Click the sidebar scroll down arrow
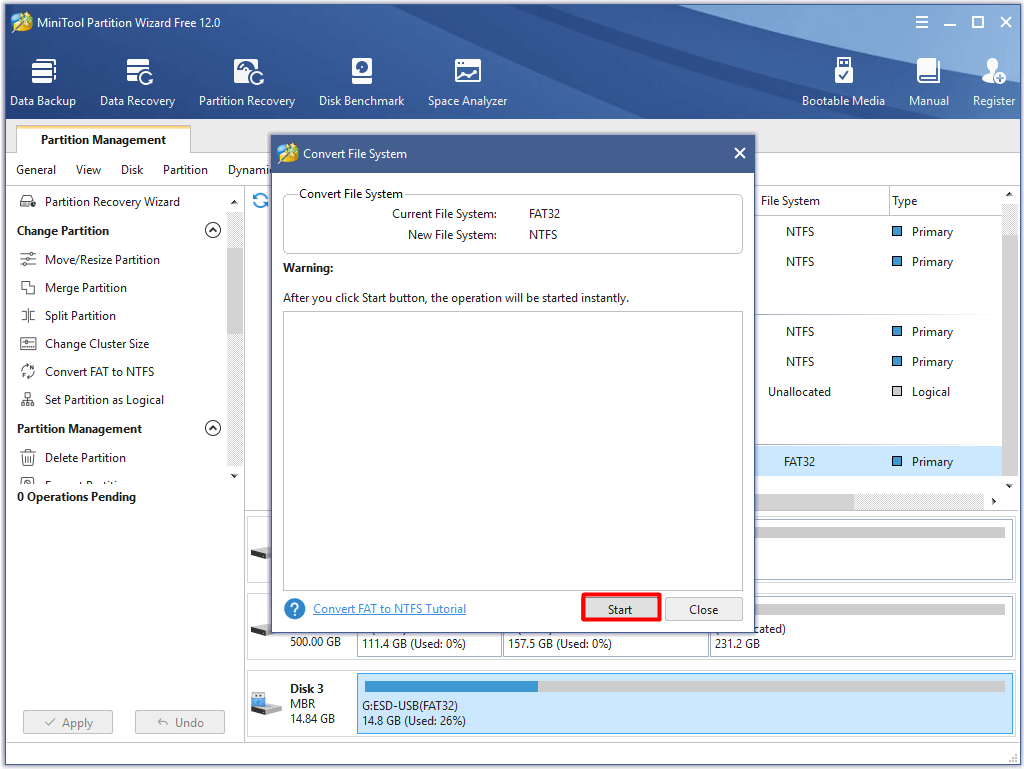The width and height of the screenshot is (1024, 769). pyautogui.click(x=234, y=477)
